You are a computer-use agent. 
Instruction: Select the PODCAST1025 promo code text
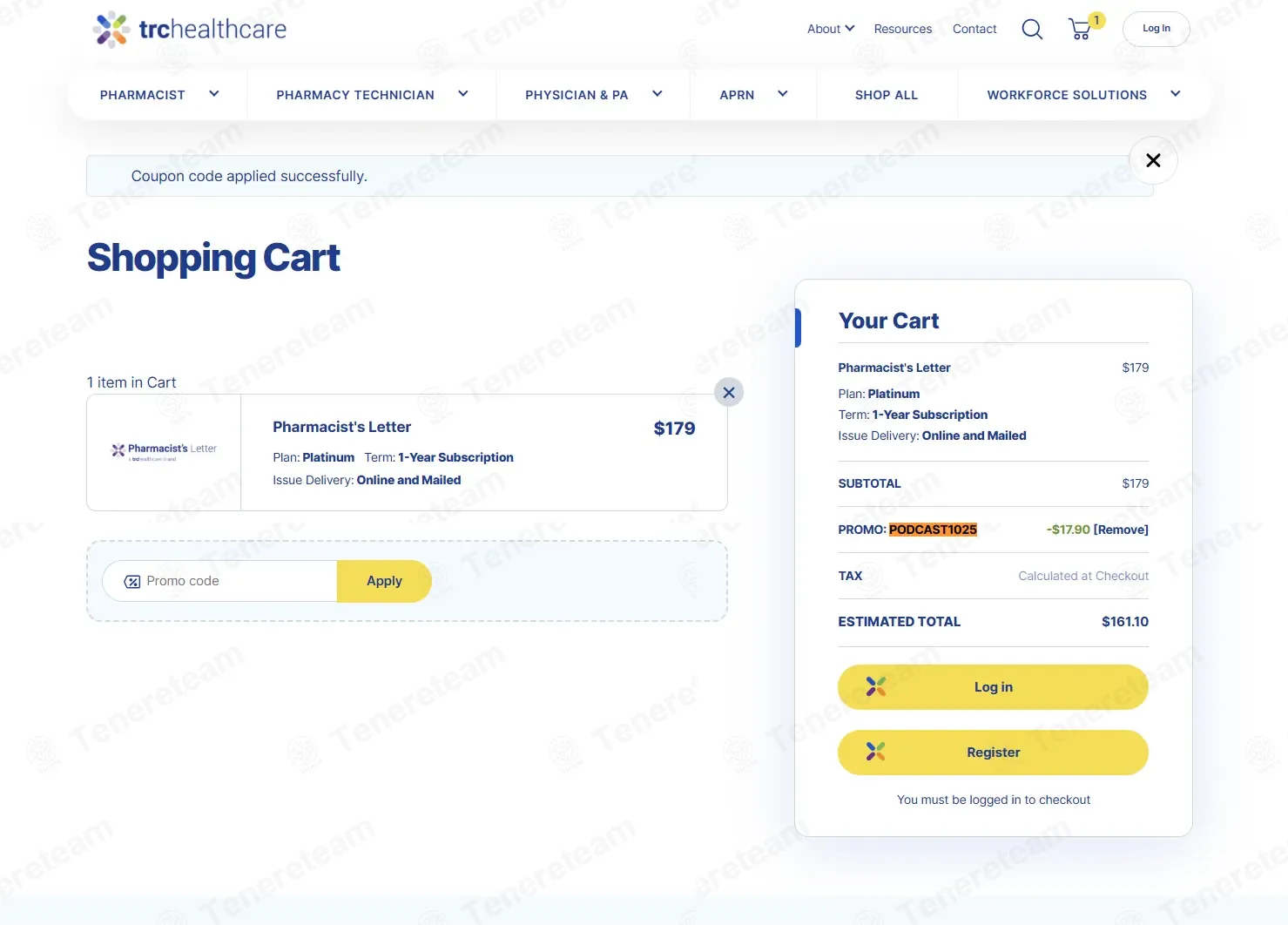(x=933, y=530)
